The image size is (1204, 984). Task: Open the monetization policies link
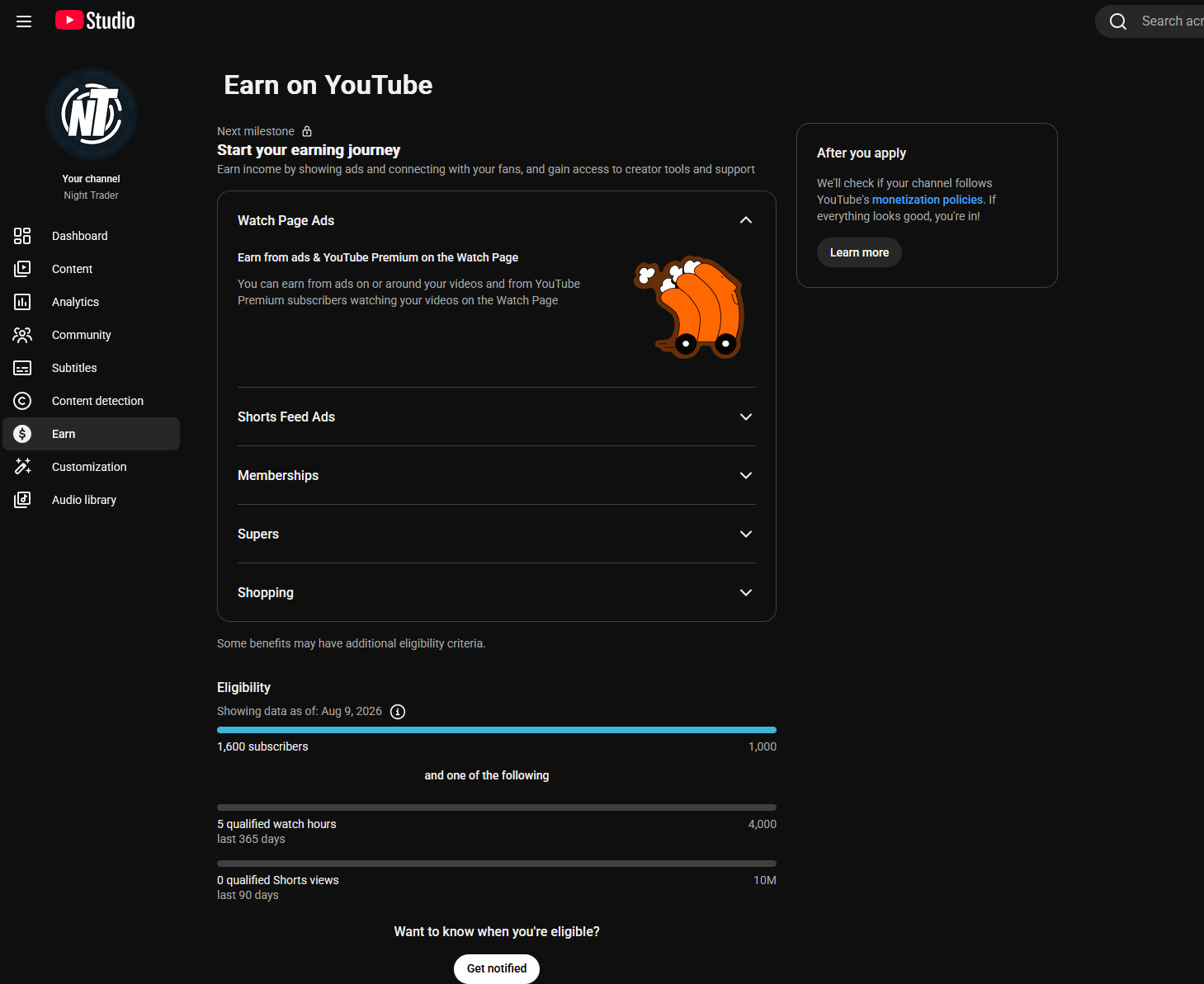928,200
